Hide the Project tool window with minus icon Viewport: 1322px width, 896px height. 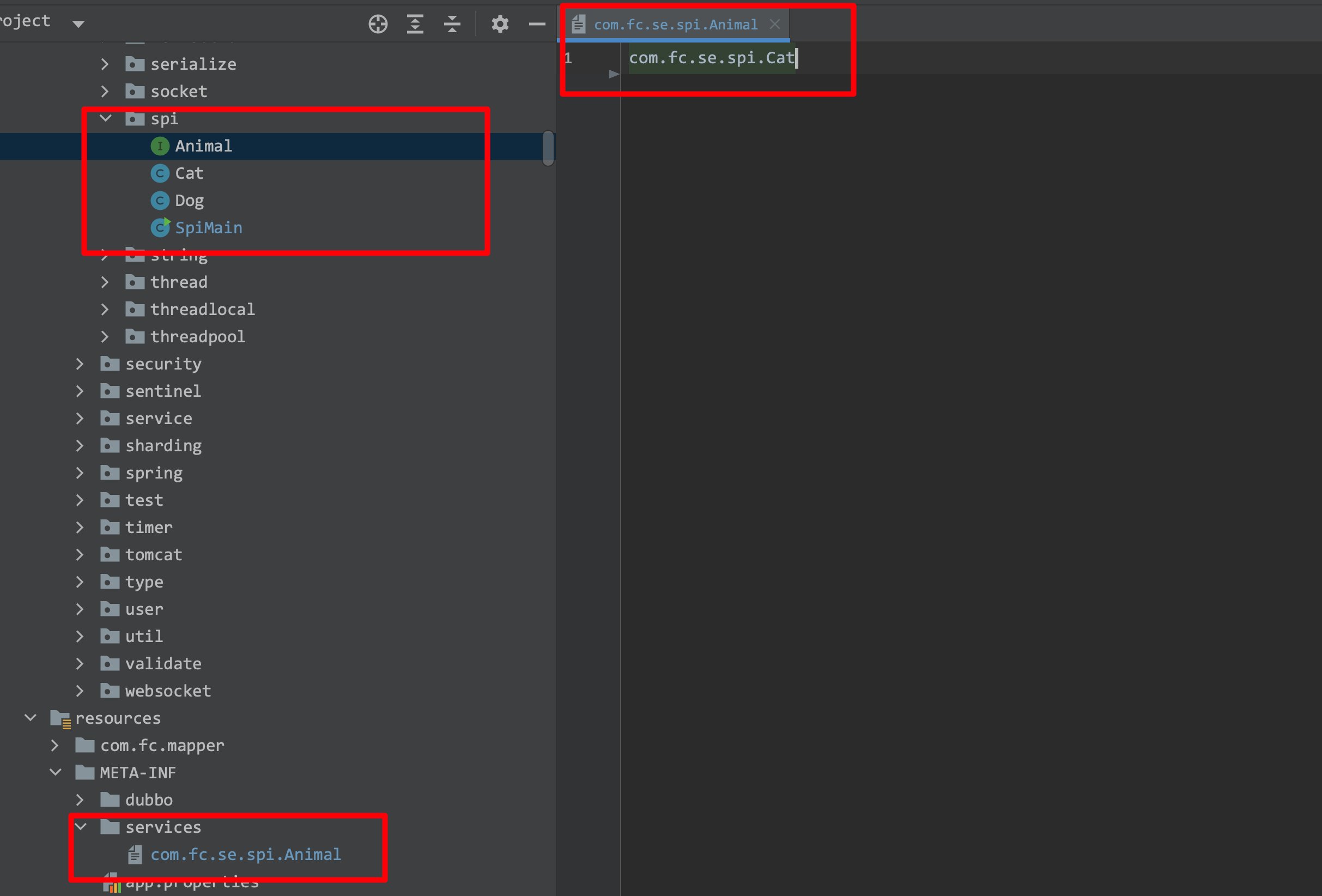[537, 24]
